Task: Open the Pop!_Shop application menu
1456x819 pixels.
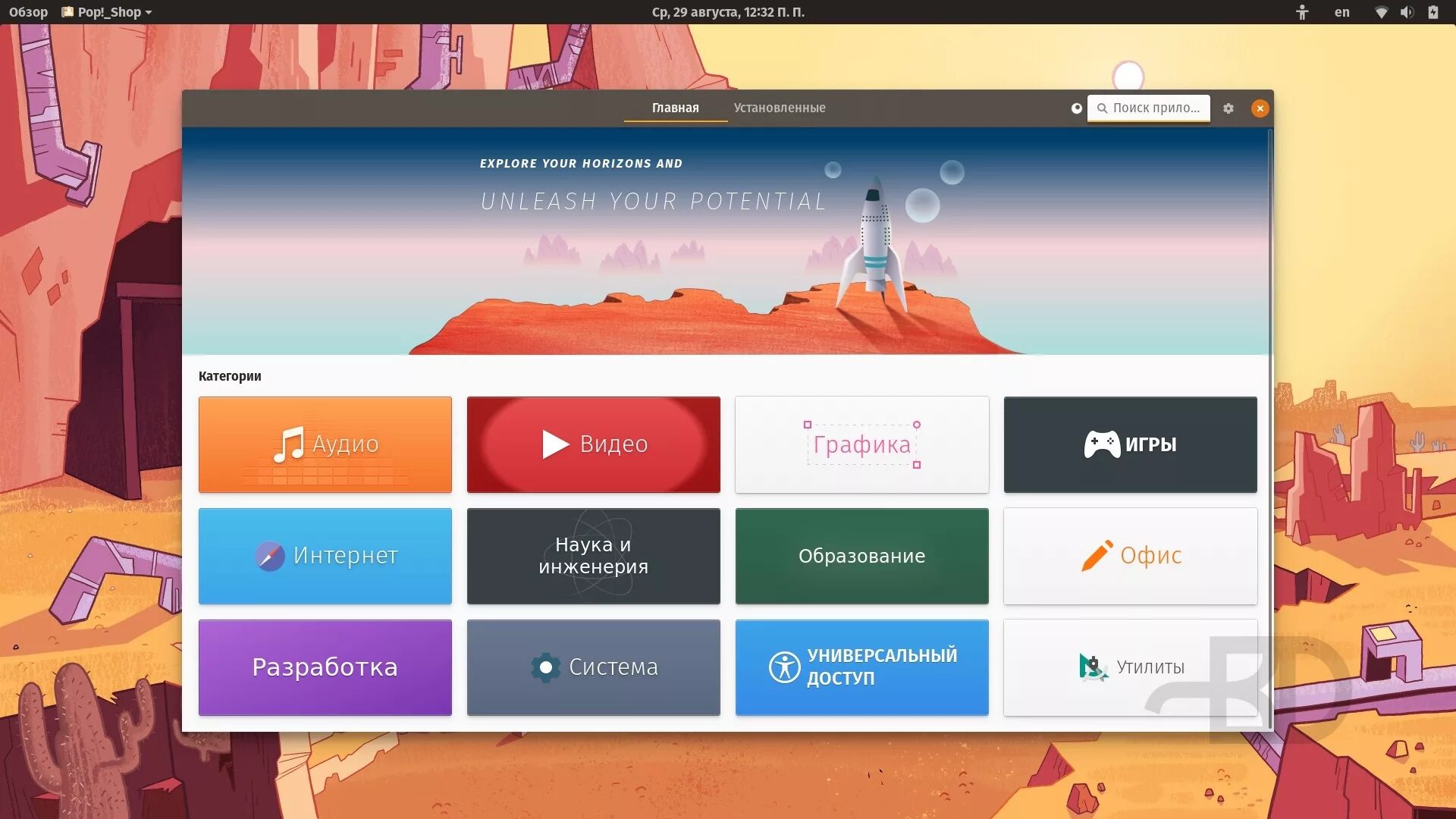Action: tap(107, 12)
